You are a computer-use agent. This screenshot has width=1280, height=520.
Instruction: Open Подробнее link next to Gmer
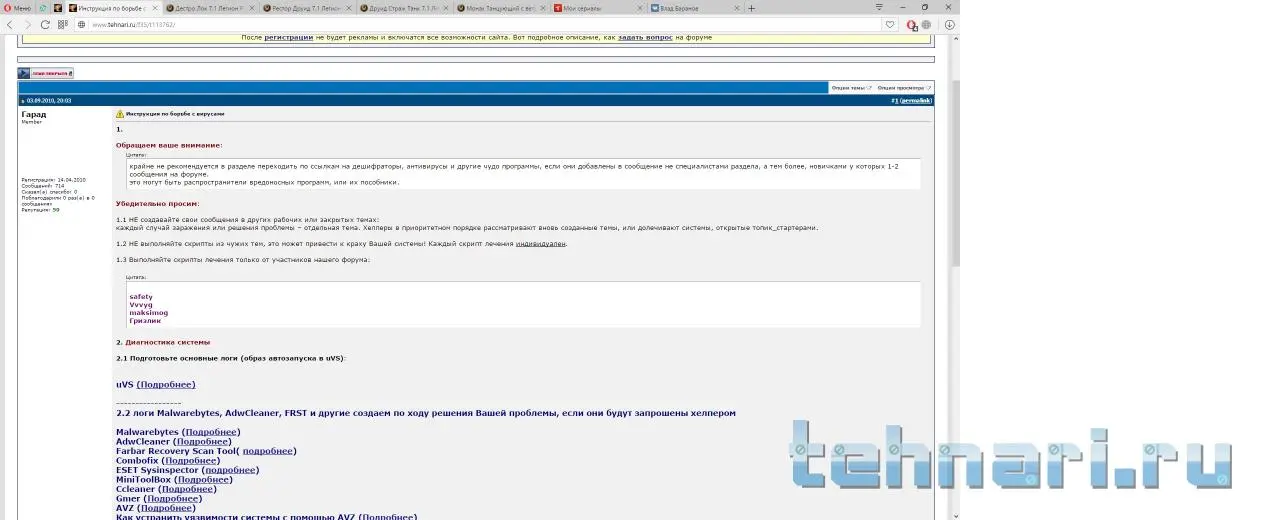[173, 498]
